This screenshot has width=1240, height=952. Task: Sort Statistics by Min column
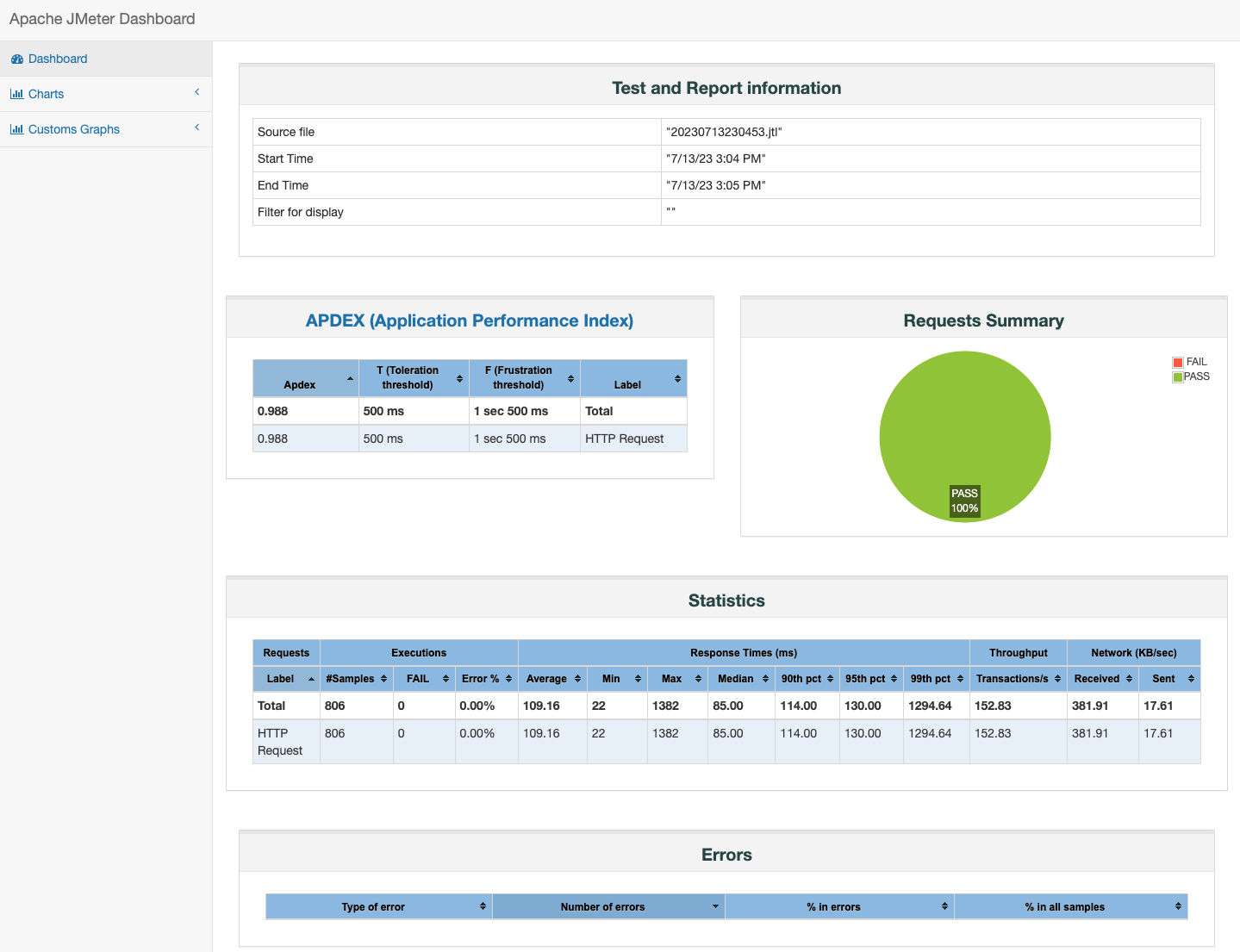click(617, 679)
